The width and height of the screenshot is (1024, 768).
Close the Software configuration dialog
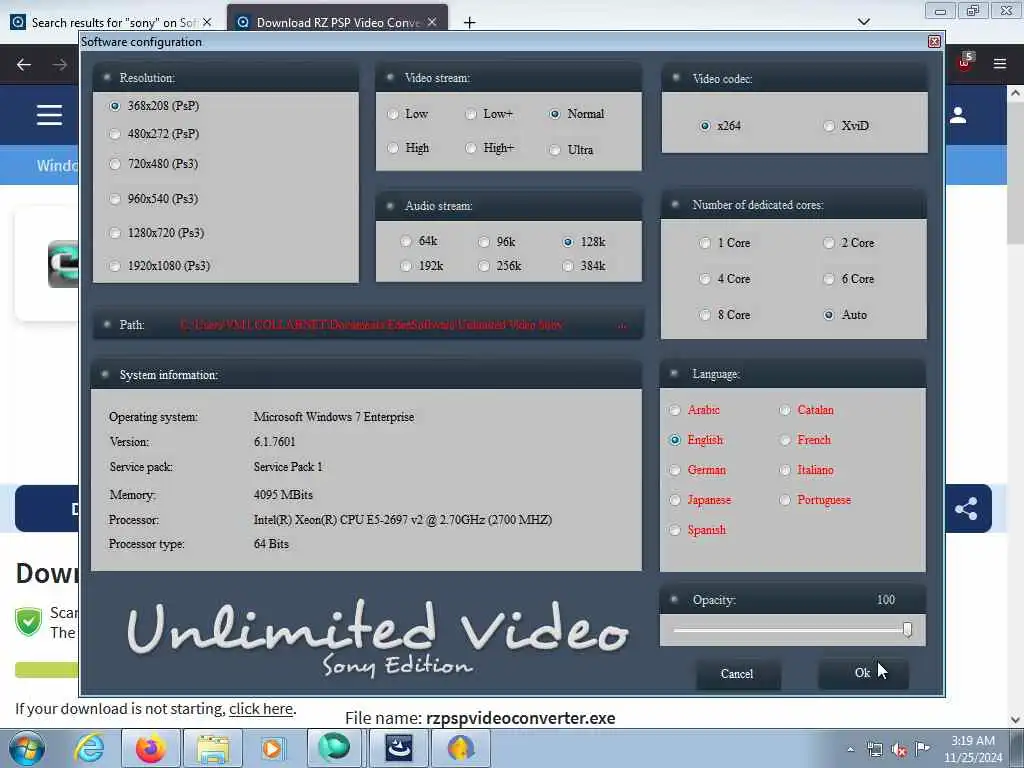[x=934, y=42]
